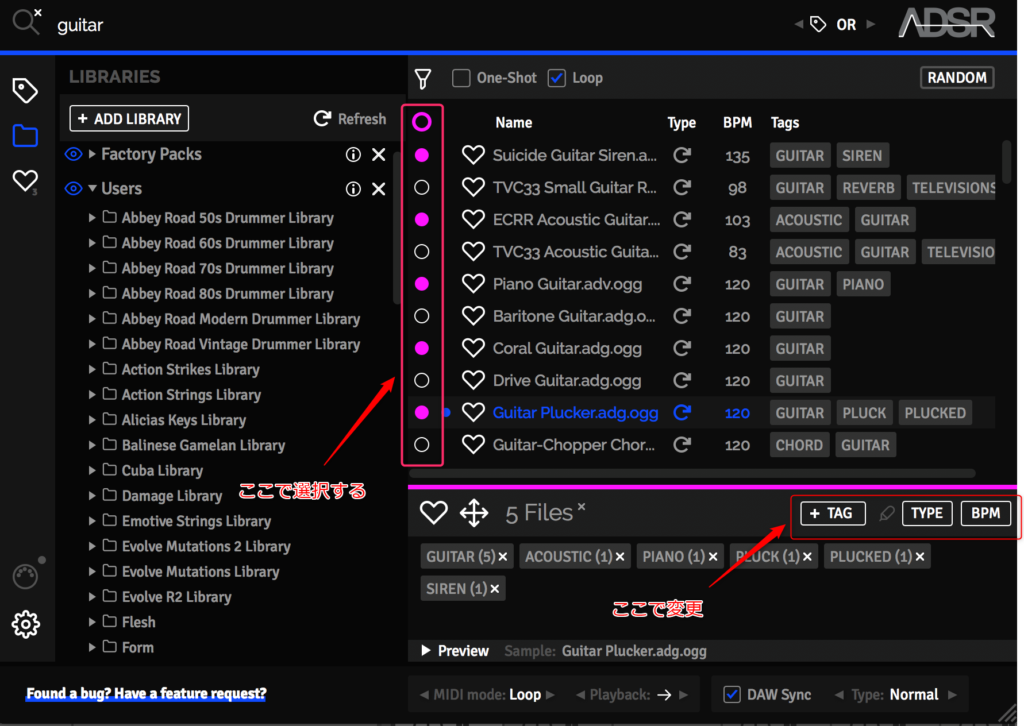The height and width of the screenshot is (726, 1024).
Task: Click the loop type icon for Piano Guitar
Action: [x=682, y=284]
